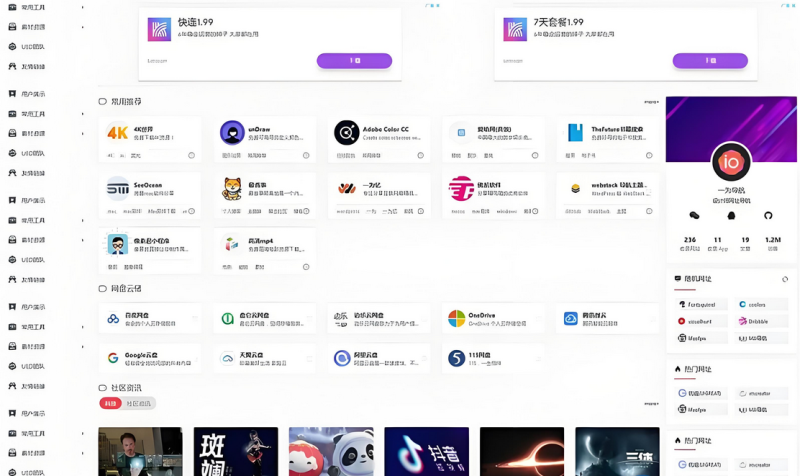This screenshot has width=800, height=476.
Task: Open the black hole thumbnail
Action: click(522, 452)
